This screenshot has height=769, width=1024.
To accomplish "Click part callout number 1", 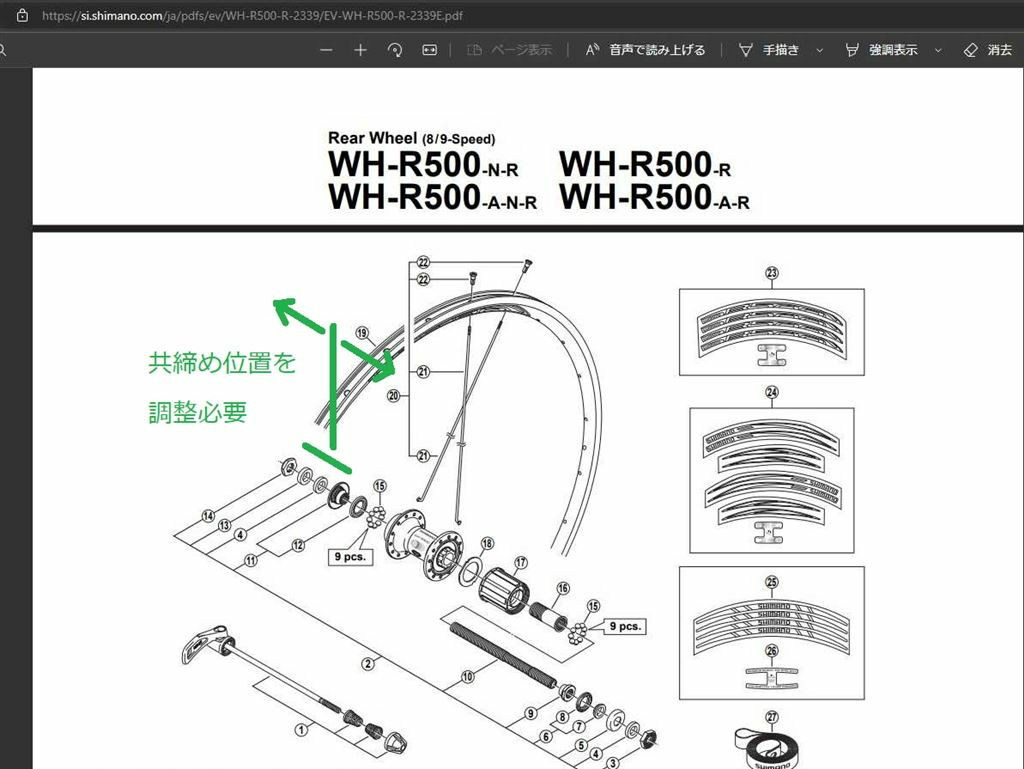I will coord(301,730).
